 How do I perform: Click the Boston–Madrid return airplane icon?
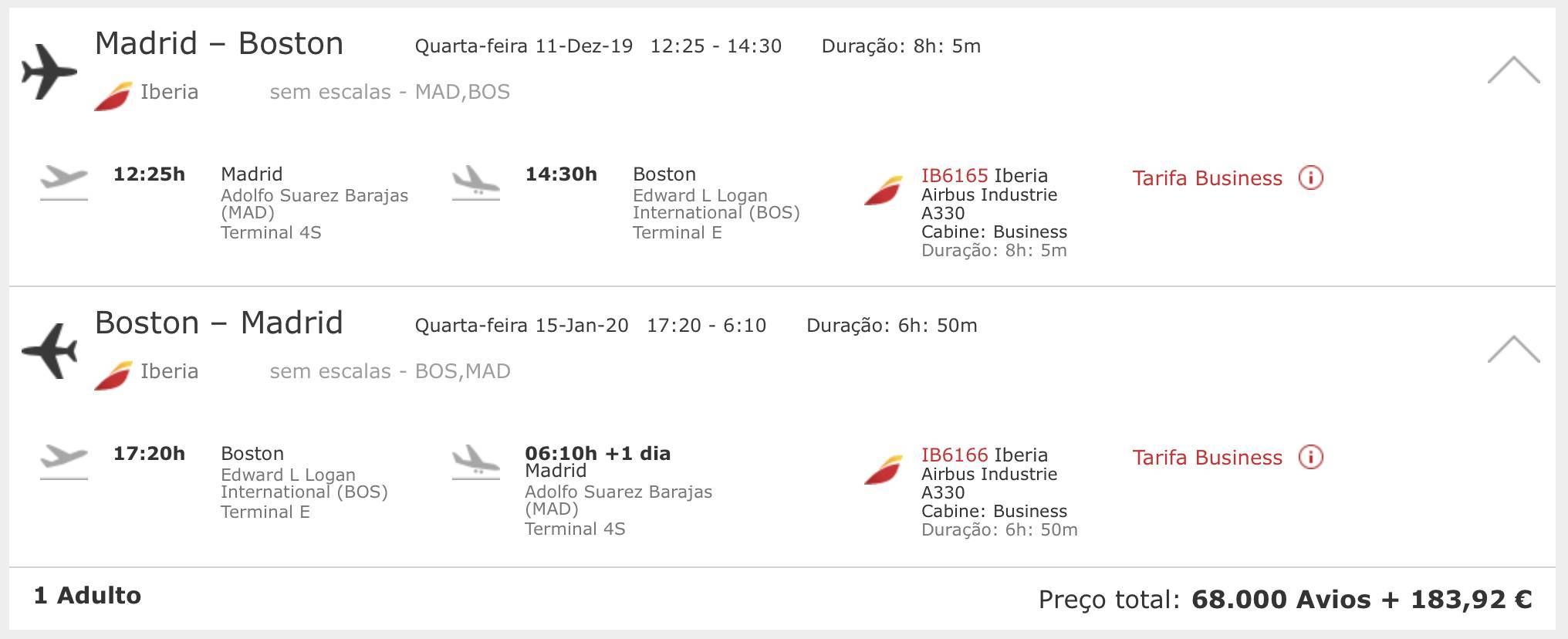[x=49, y=351]
